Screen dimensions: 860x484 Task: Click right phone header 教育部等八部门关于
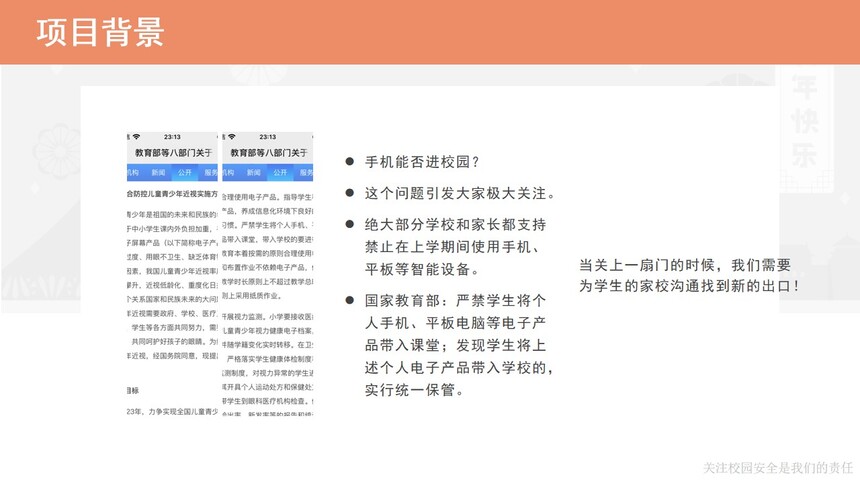(x=268, y=153)
